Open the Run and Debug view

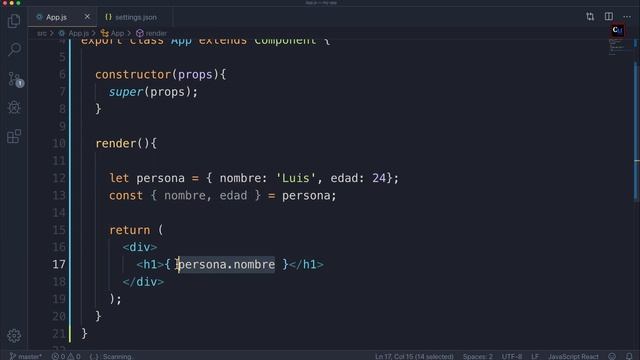coord(14,107)
